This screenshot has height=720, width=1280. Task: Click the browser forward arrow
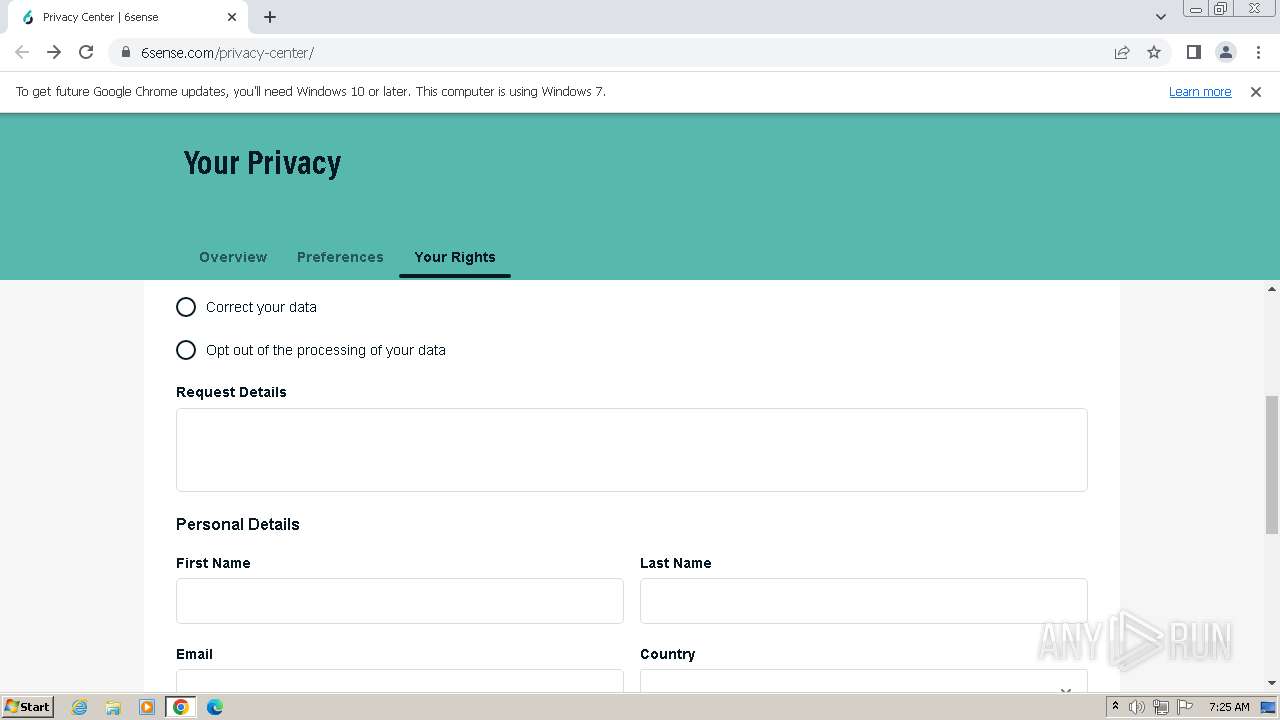pos(54,52)
